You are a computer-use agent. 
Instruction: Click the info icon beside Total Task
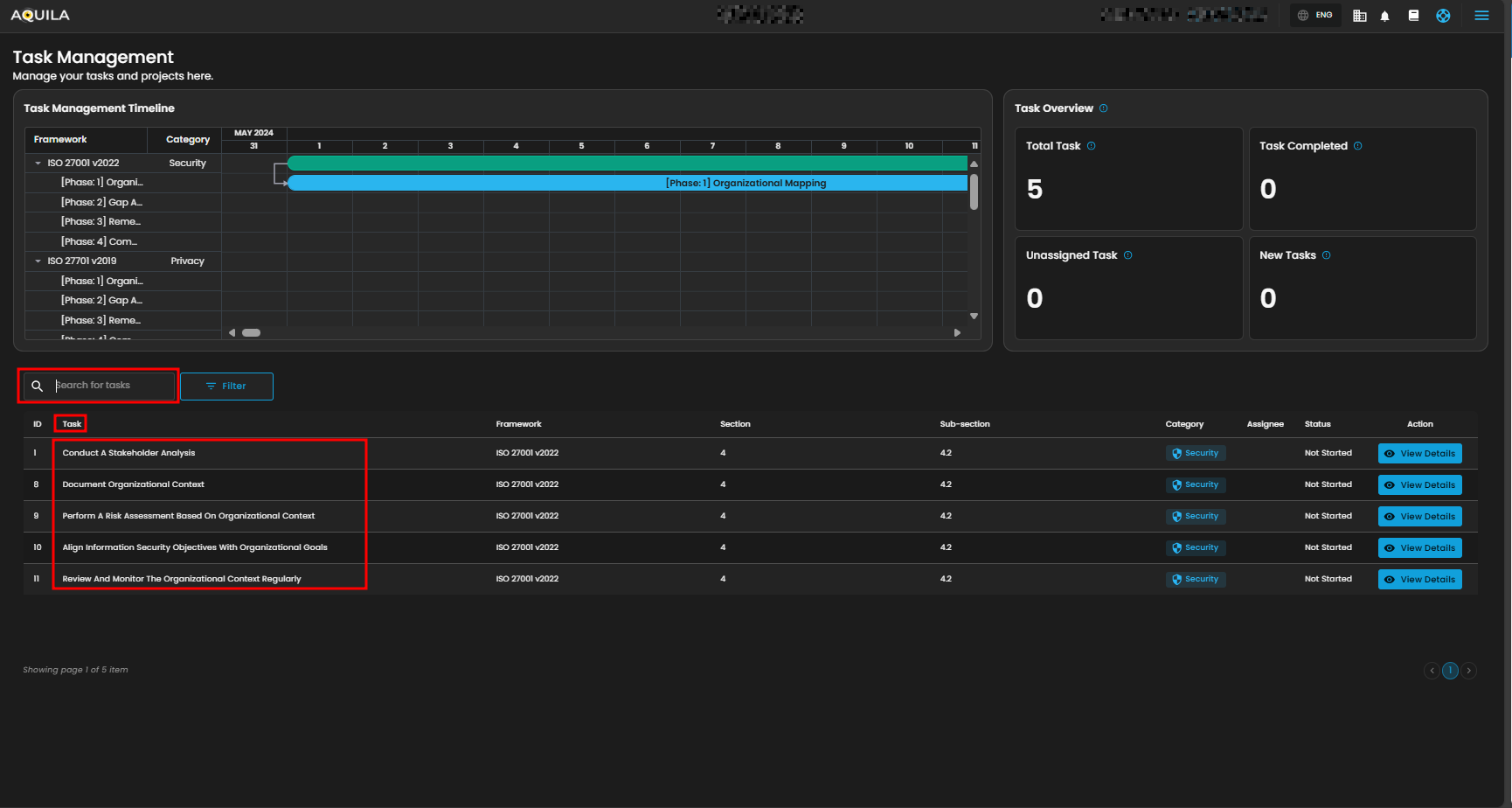coord(1091,146)
